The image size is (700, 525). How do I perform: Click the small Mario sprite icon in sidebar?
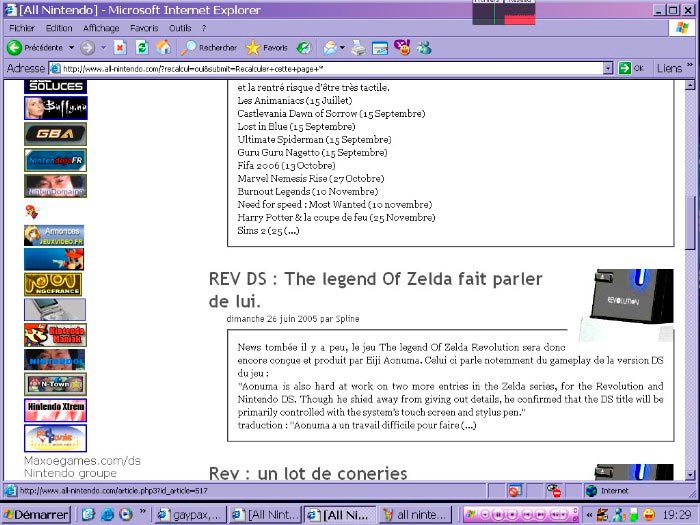point(32,212)
